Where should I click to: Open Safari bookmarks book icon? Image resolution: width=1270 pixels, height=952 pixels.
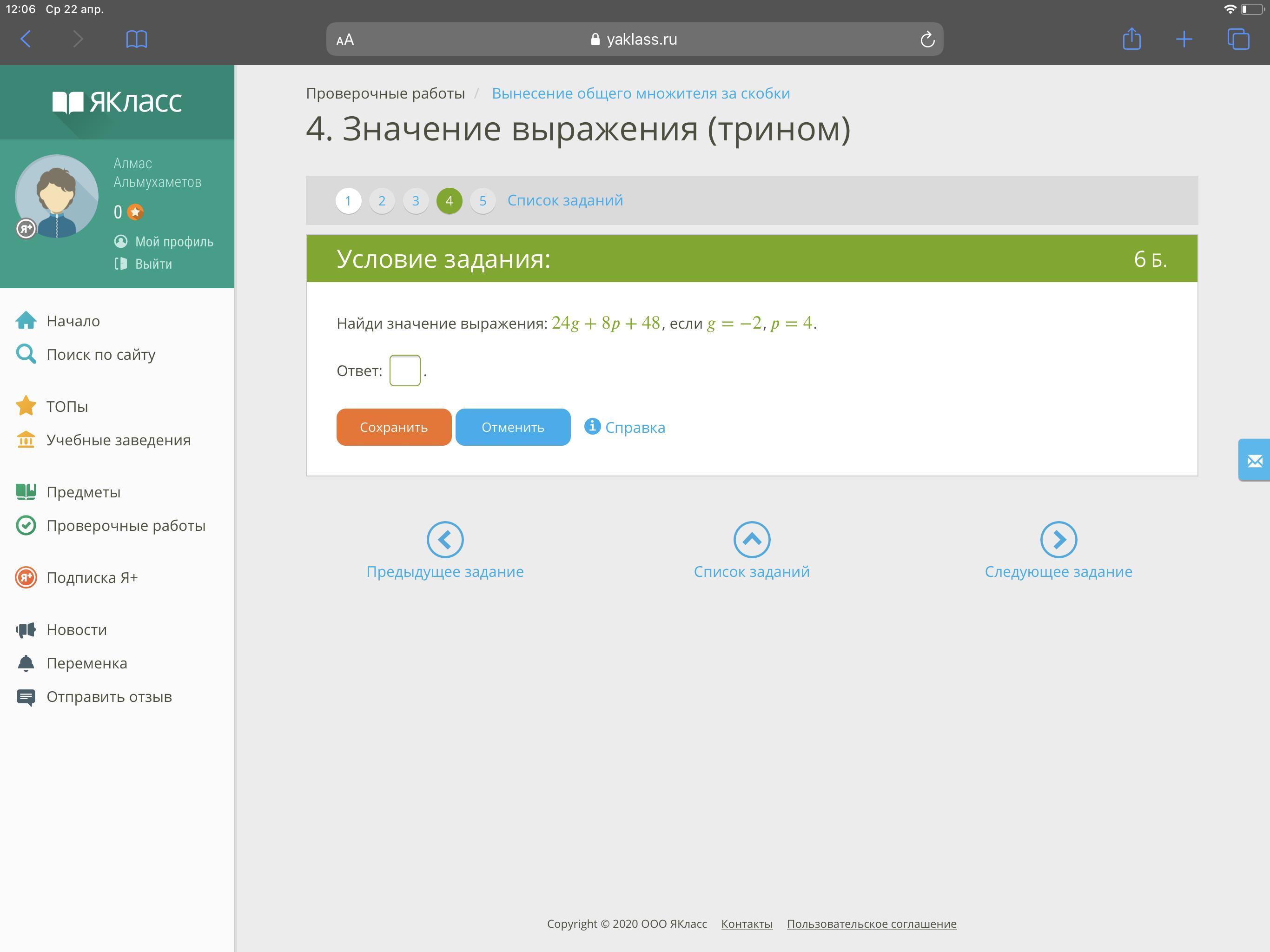click(x=136, y=39)
